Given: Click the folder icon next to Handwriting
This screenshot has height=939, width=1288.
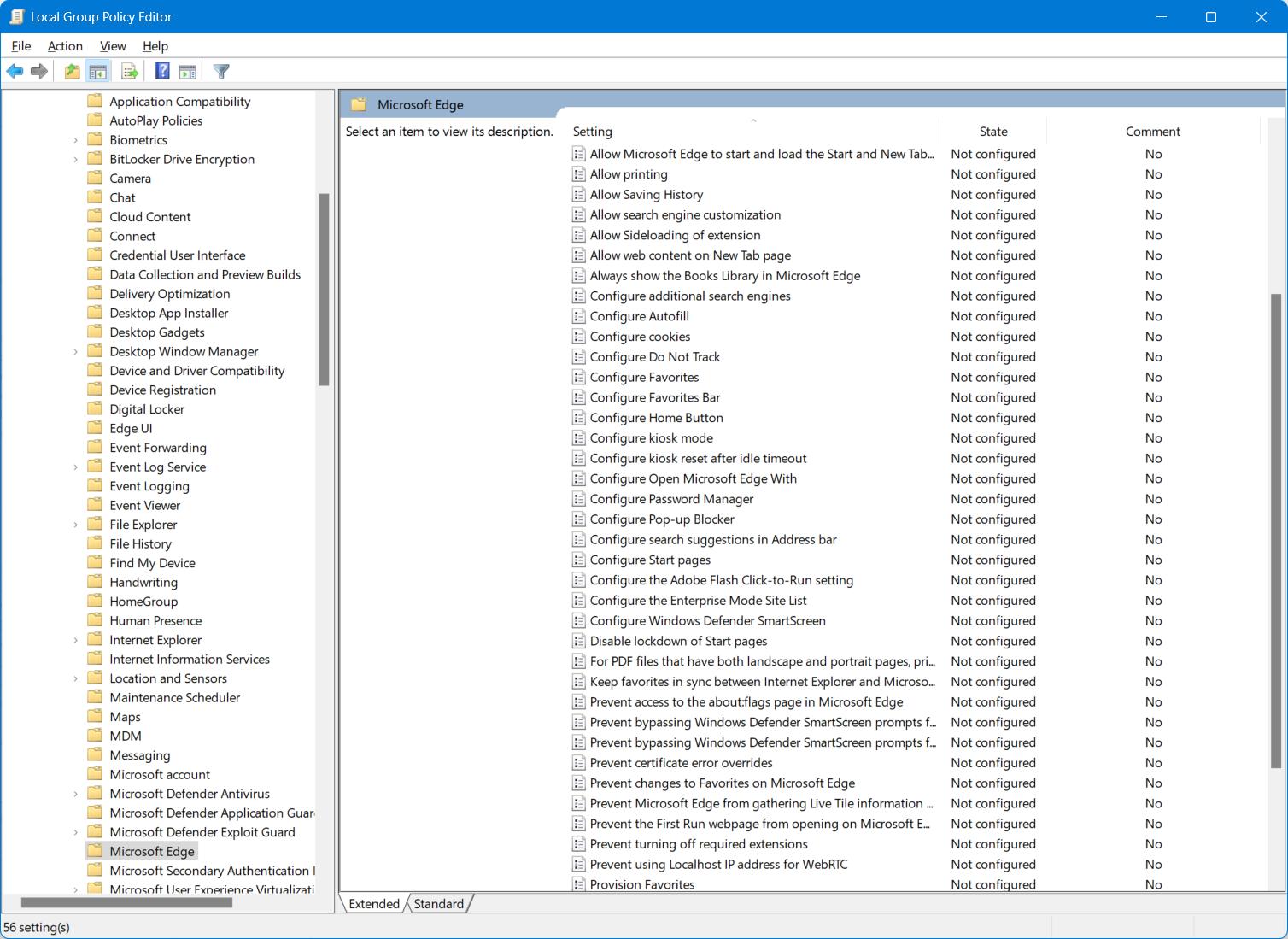Looking at the screenshot, I should click(95, 582).
